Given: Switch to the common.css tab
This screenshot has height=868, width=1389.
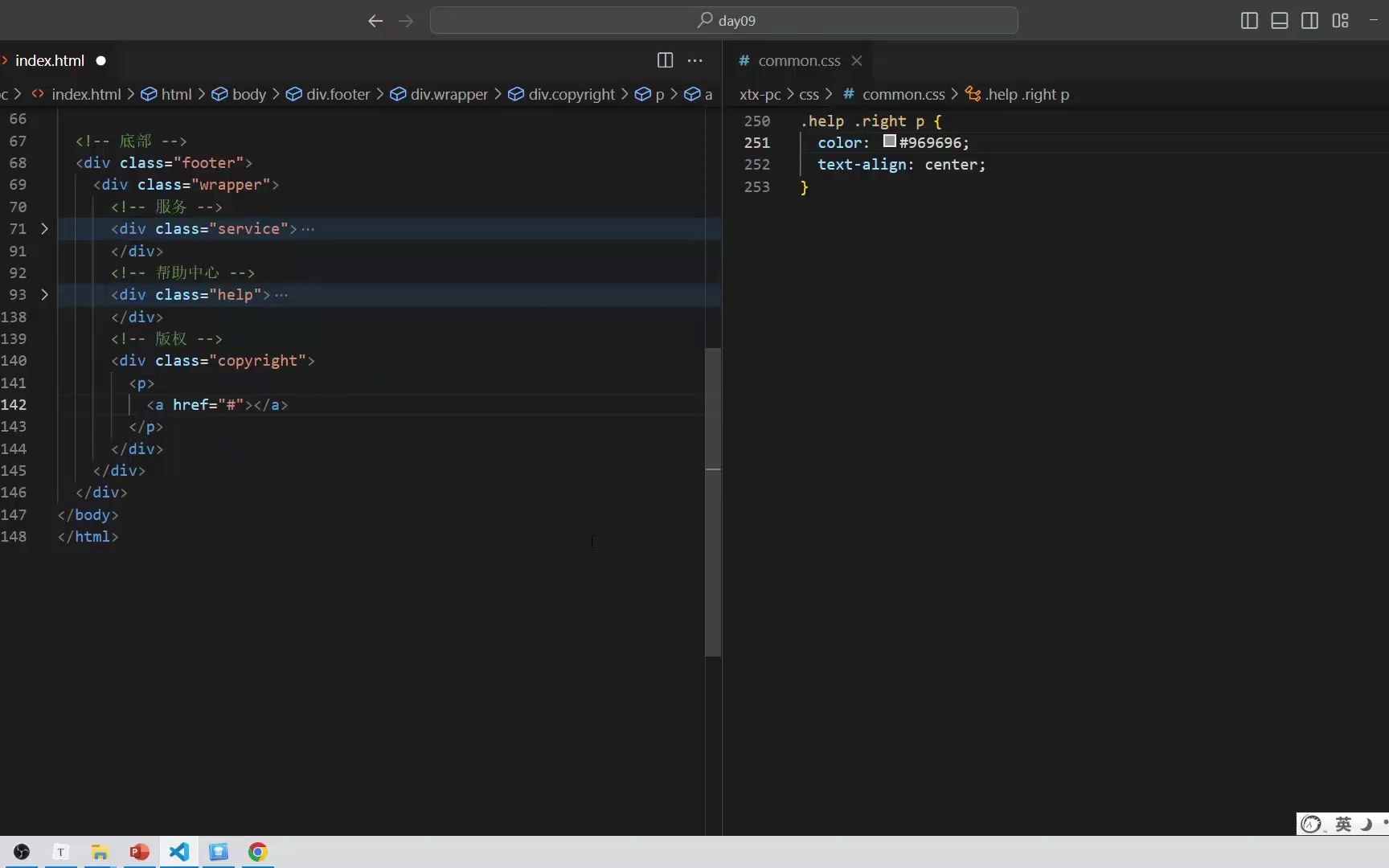Looking at the screenshot, I should click(799, 60).
